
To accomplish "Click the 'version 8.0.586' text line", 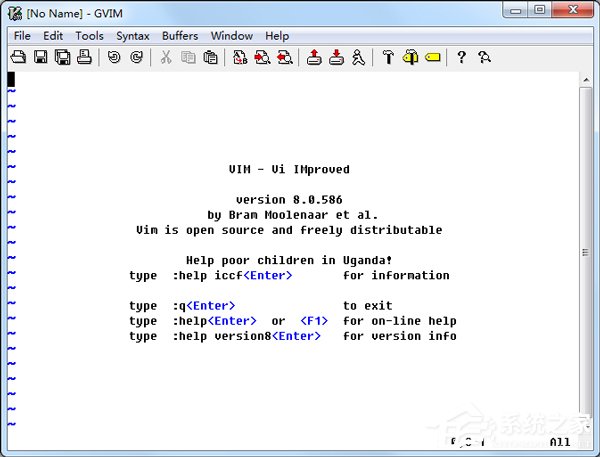I will click(289, 199).
